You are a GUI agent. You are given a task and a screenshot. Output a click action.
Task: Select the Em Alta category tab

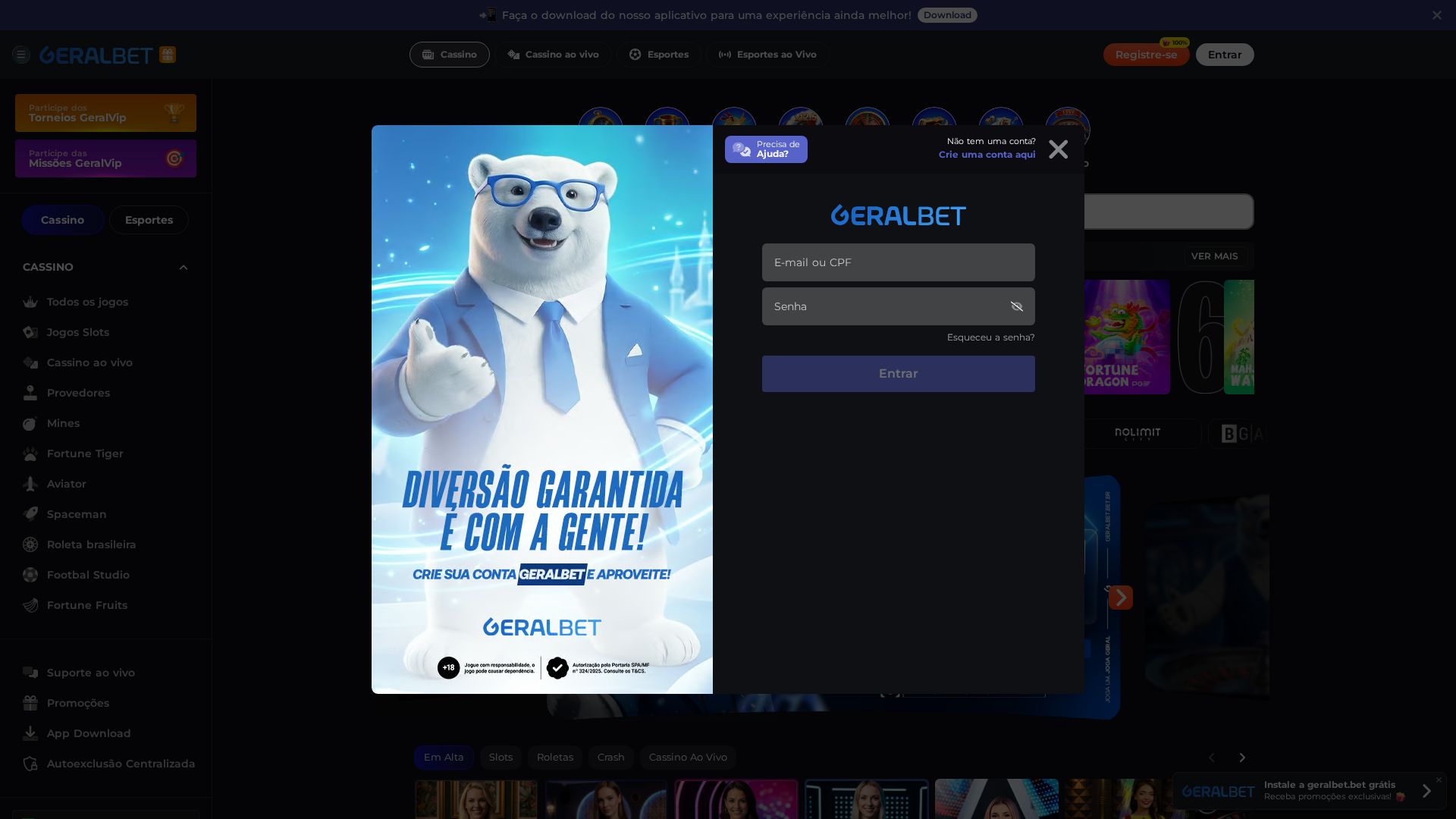[x=444, y=758]
